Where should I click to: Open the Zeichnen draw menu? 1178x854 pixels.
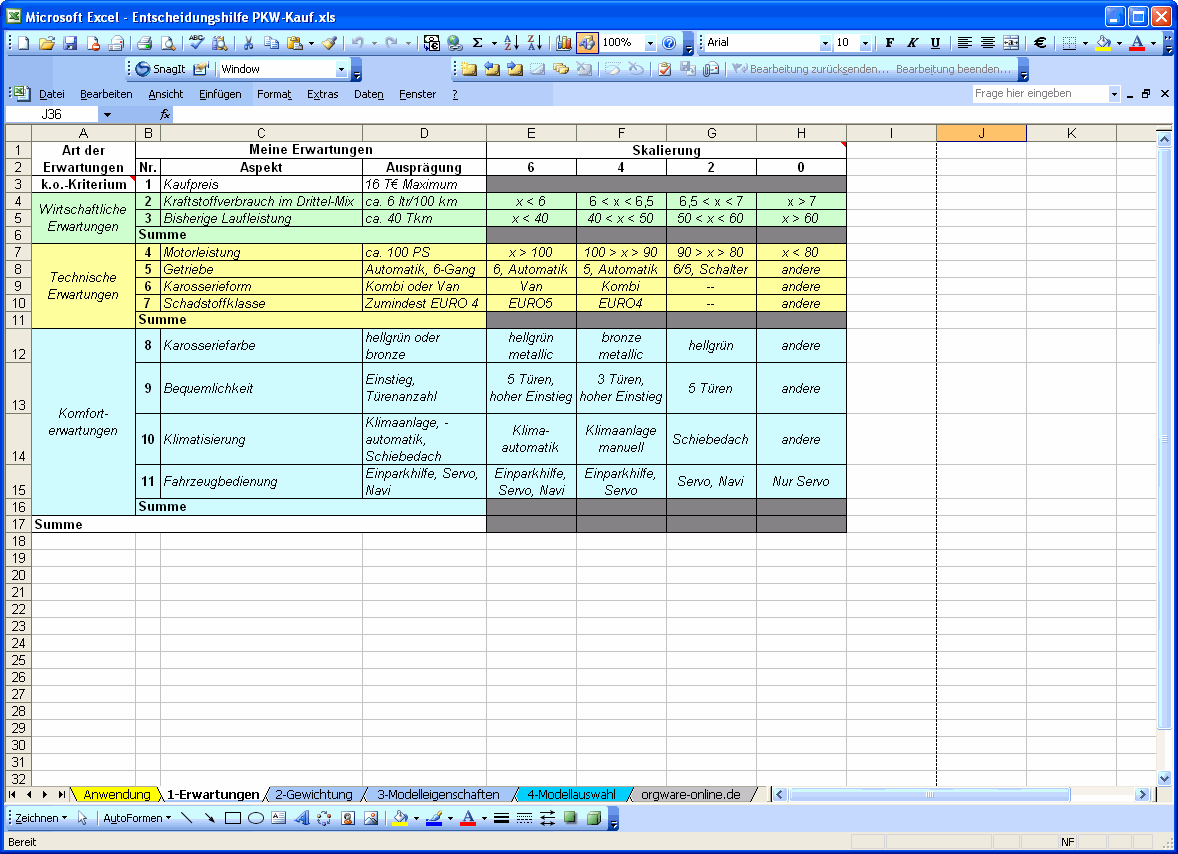coord(41,818)
